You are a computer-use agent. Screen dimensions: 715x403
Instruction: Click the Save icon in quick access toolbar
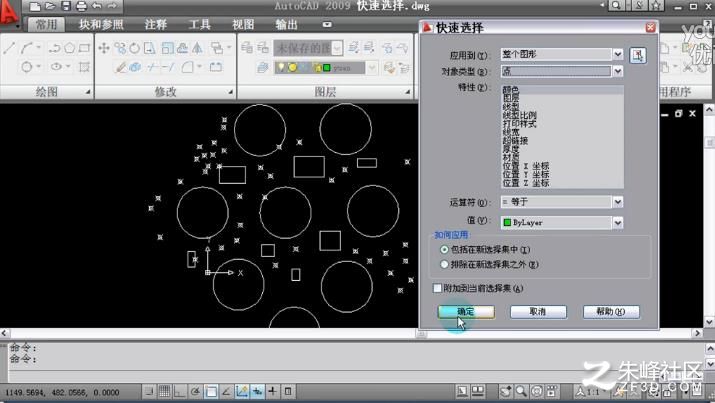66,6
